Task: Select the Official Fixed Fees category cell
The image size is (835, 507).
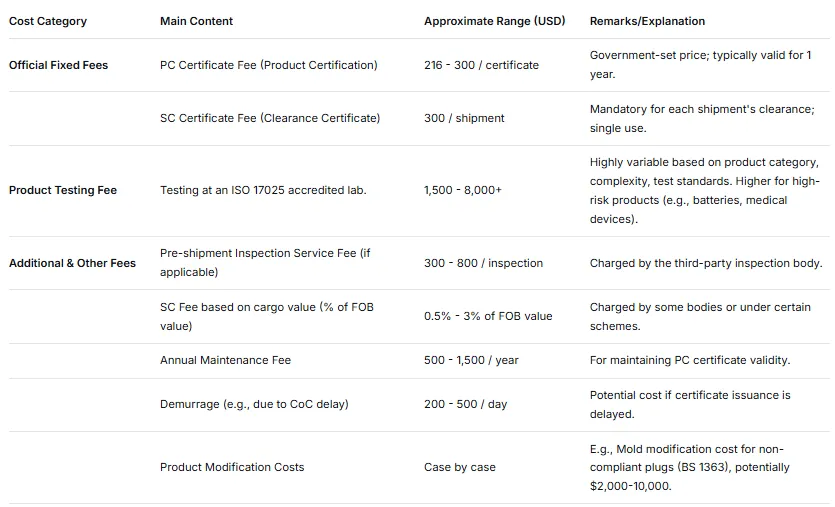Action: pos(58,65)
